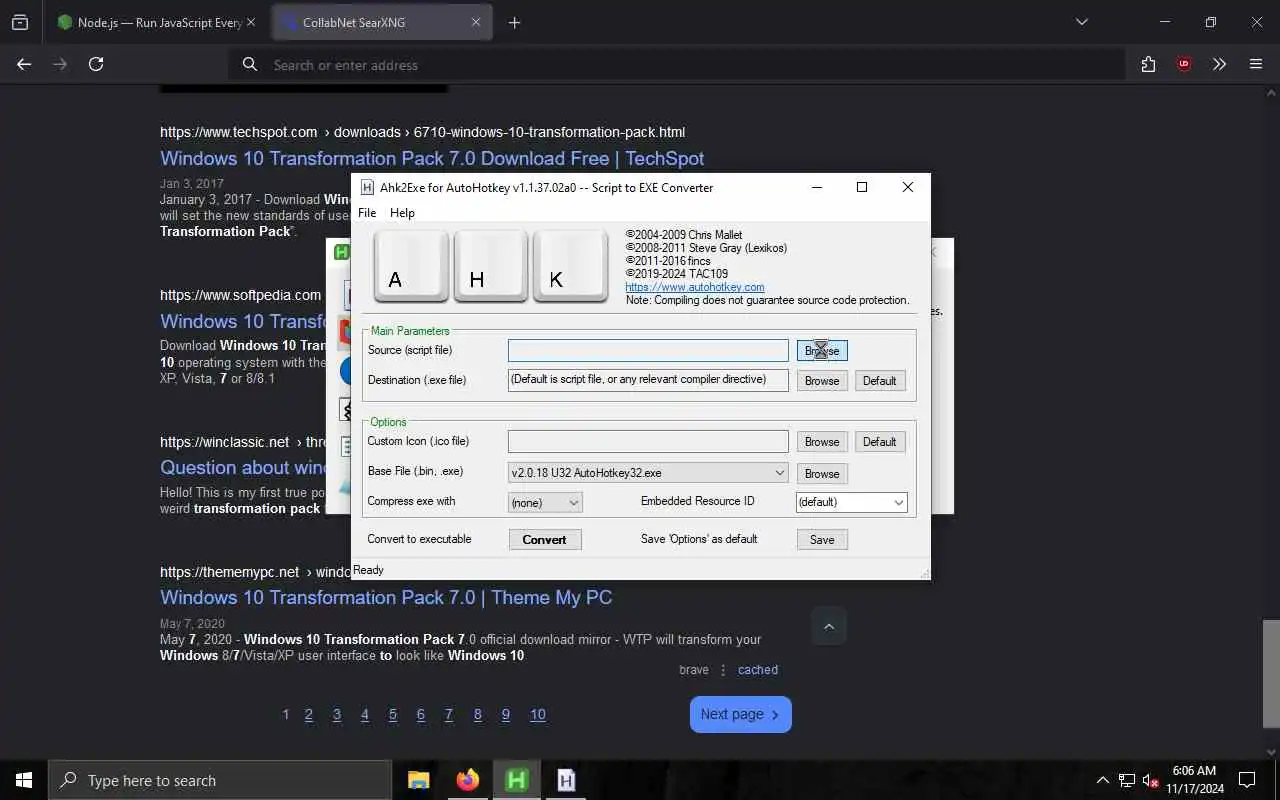Show hidden system tray icons chevron
The image size is (1280, 800).
(x=1103, y=780)
